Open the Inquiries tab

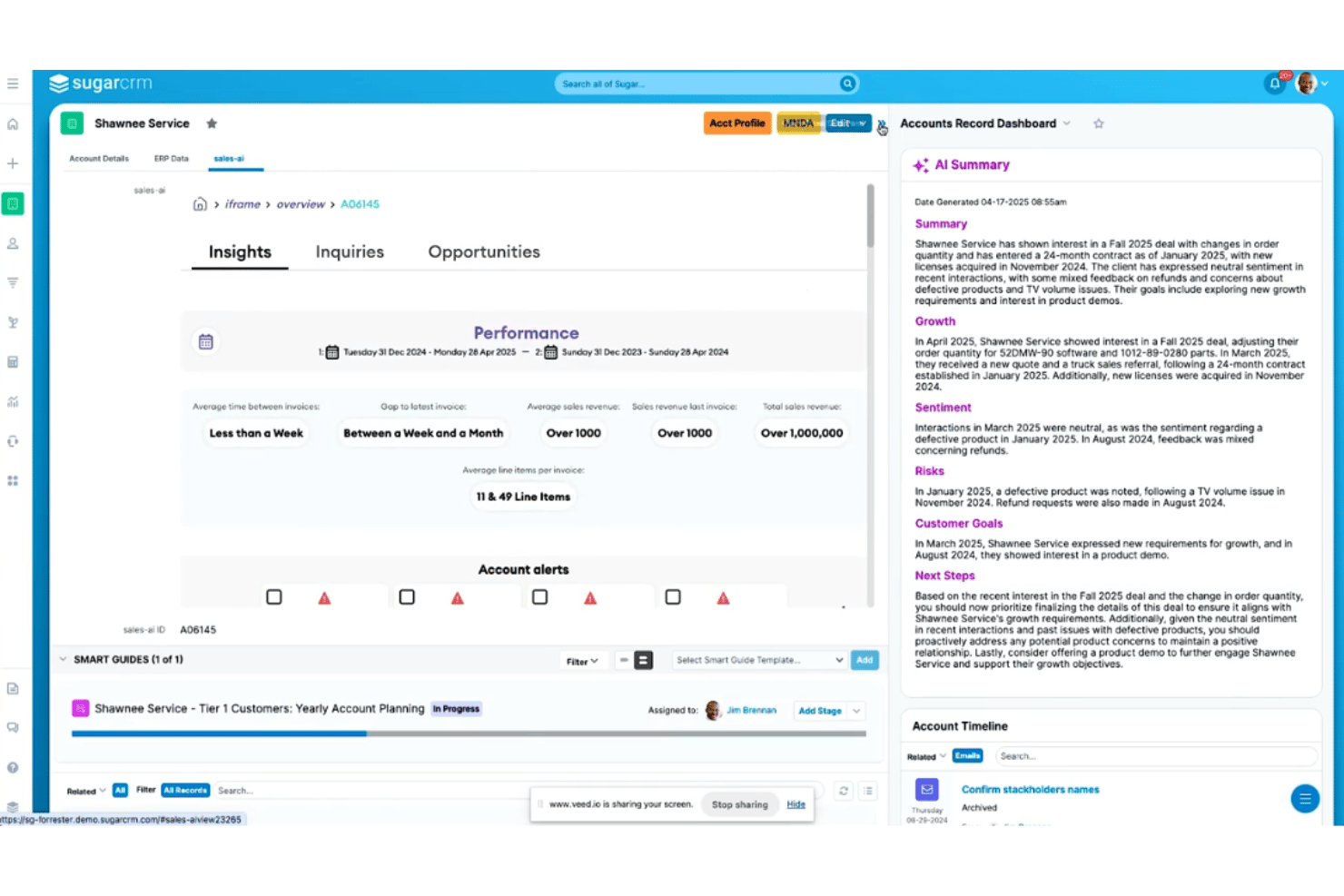350,252
